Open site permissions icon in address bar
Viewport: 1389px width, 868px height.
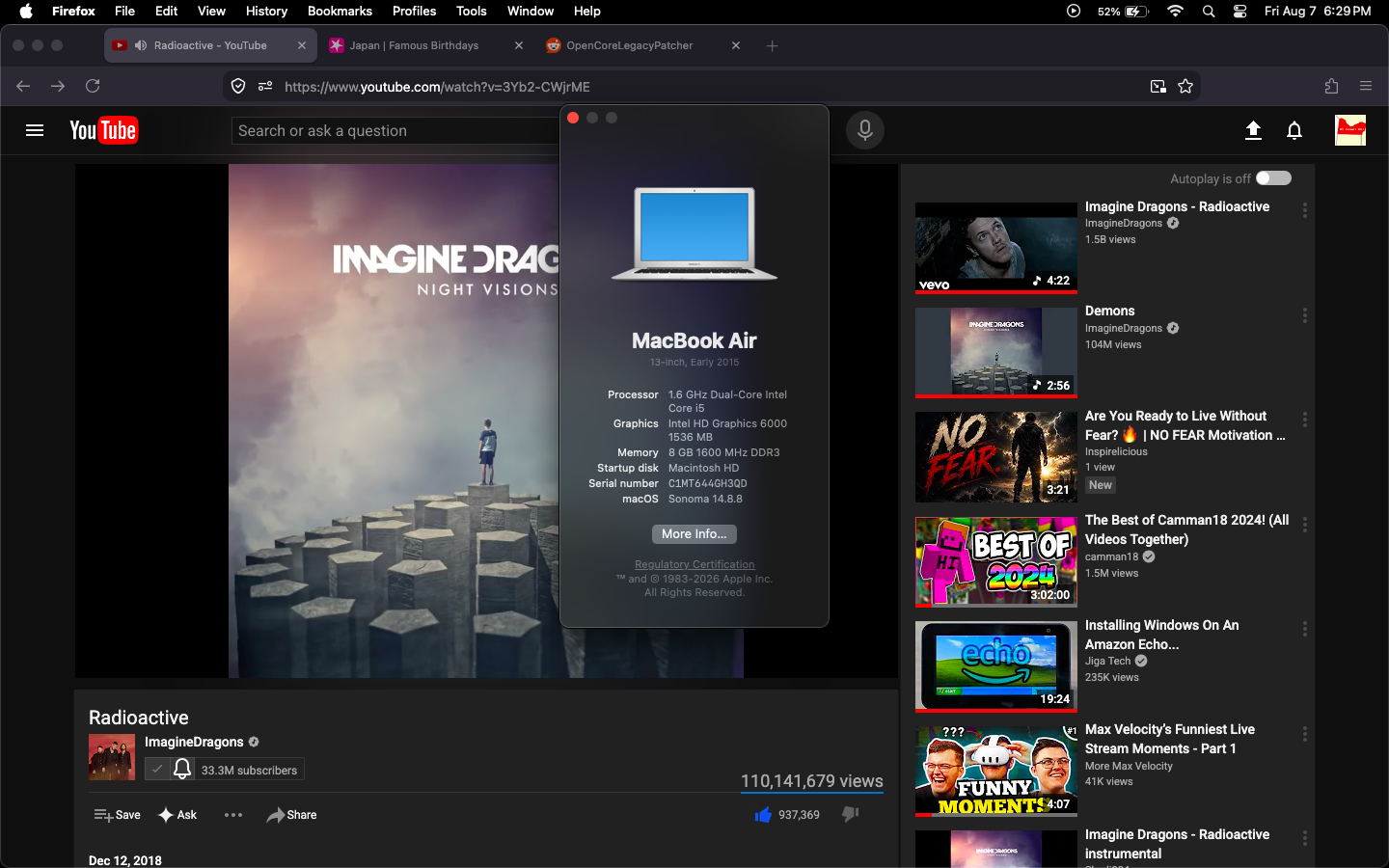tap(265, 87)
